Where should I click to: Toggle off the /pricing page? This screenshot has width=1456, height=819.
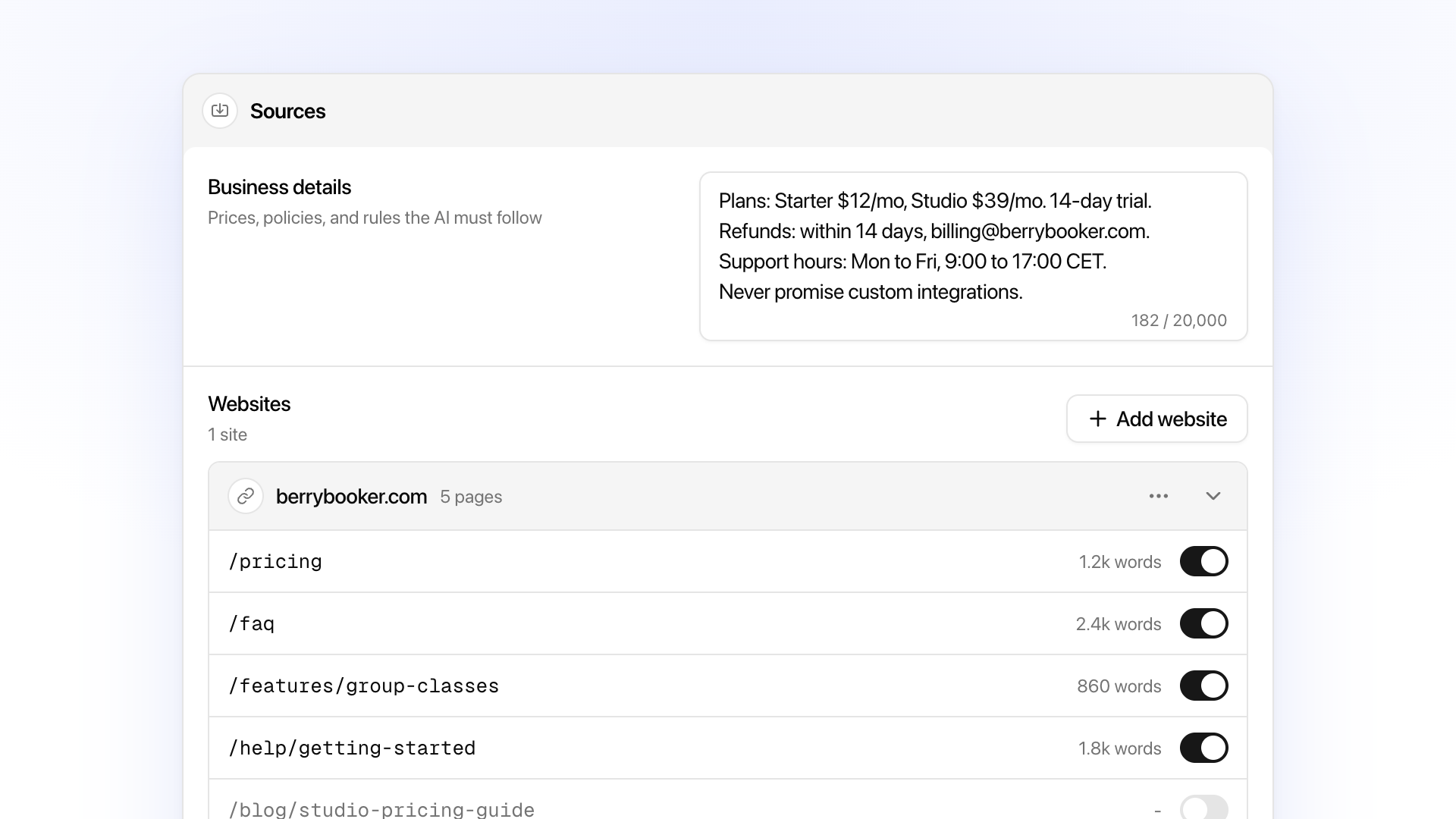pyautogui.click(x=1204, y=561)
